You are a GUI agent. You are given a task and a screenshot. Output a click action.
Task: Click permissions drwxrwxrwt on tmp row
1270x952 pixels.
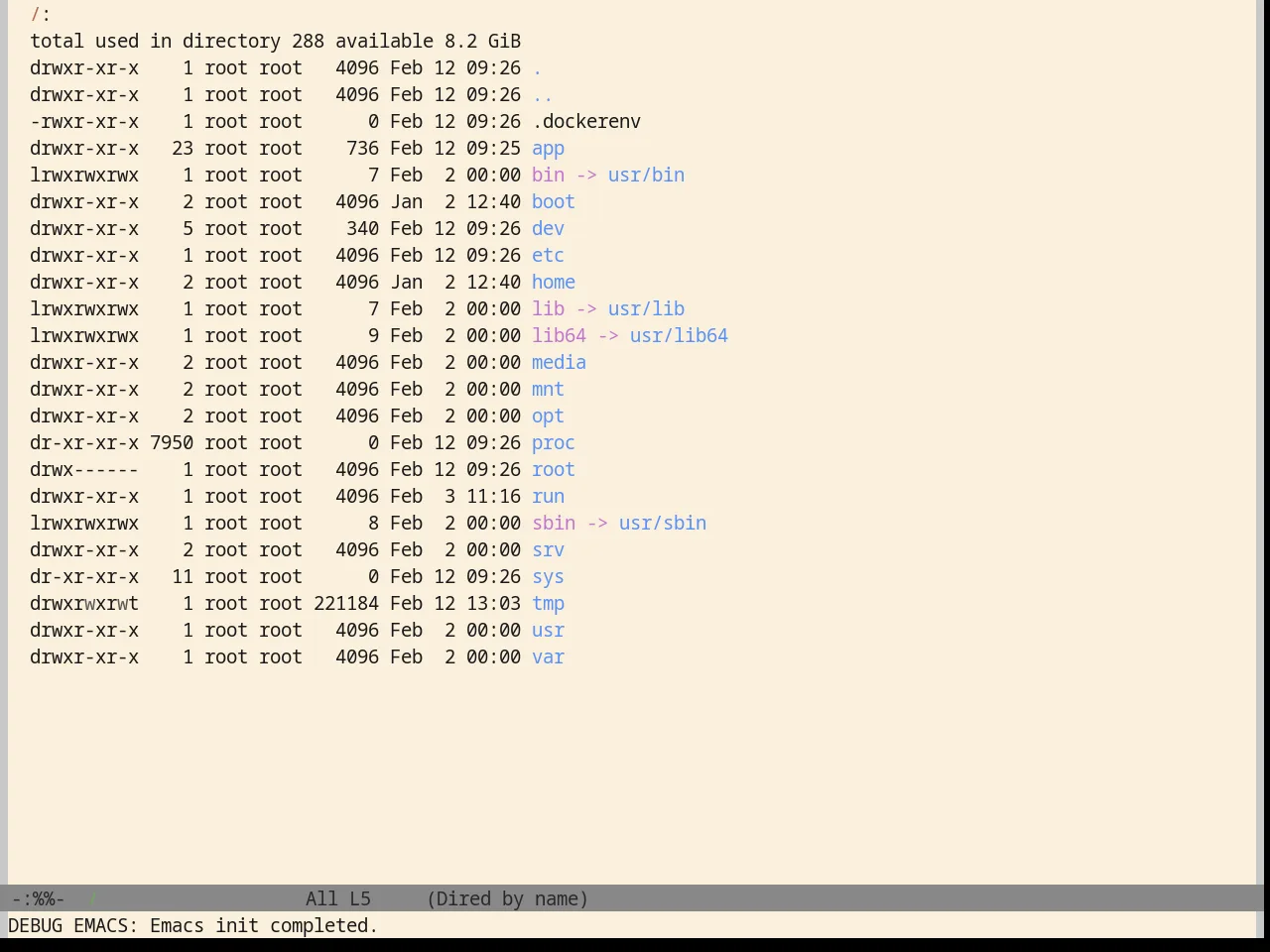(x=84, y=604)
